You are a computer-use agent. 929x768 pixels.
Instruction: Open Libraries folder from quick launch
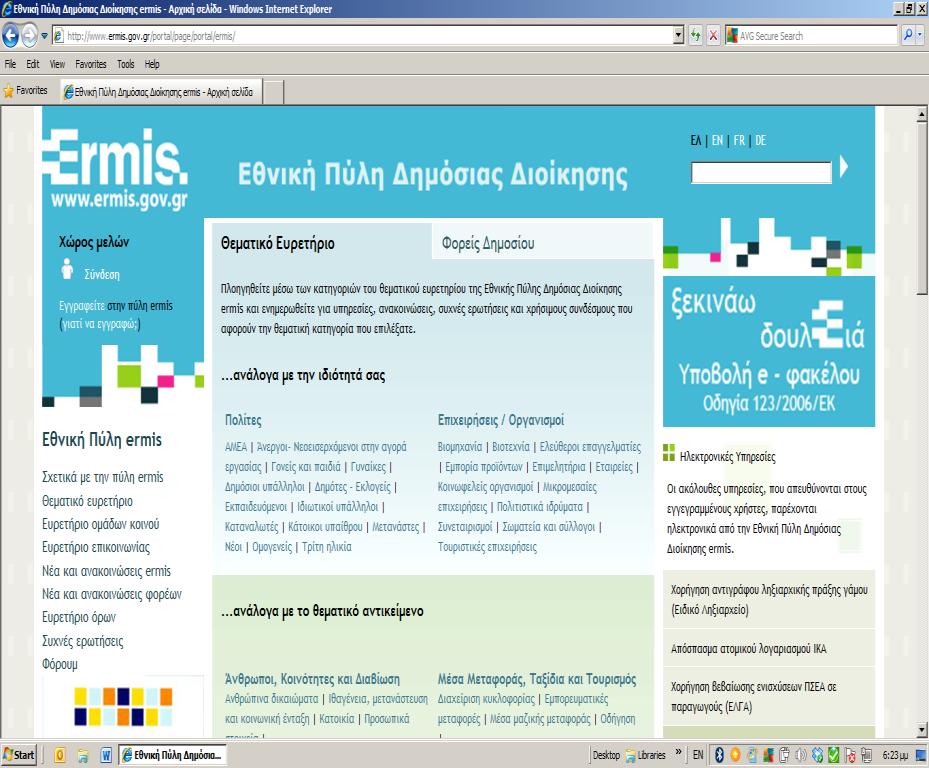point(83,755)
